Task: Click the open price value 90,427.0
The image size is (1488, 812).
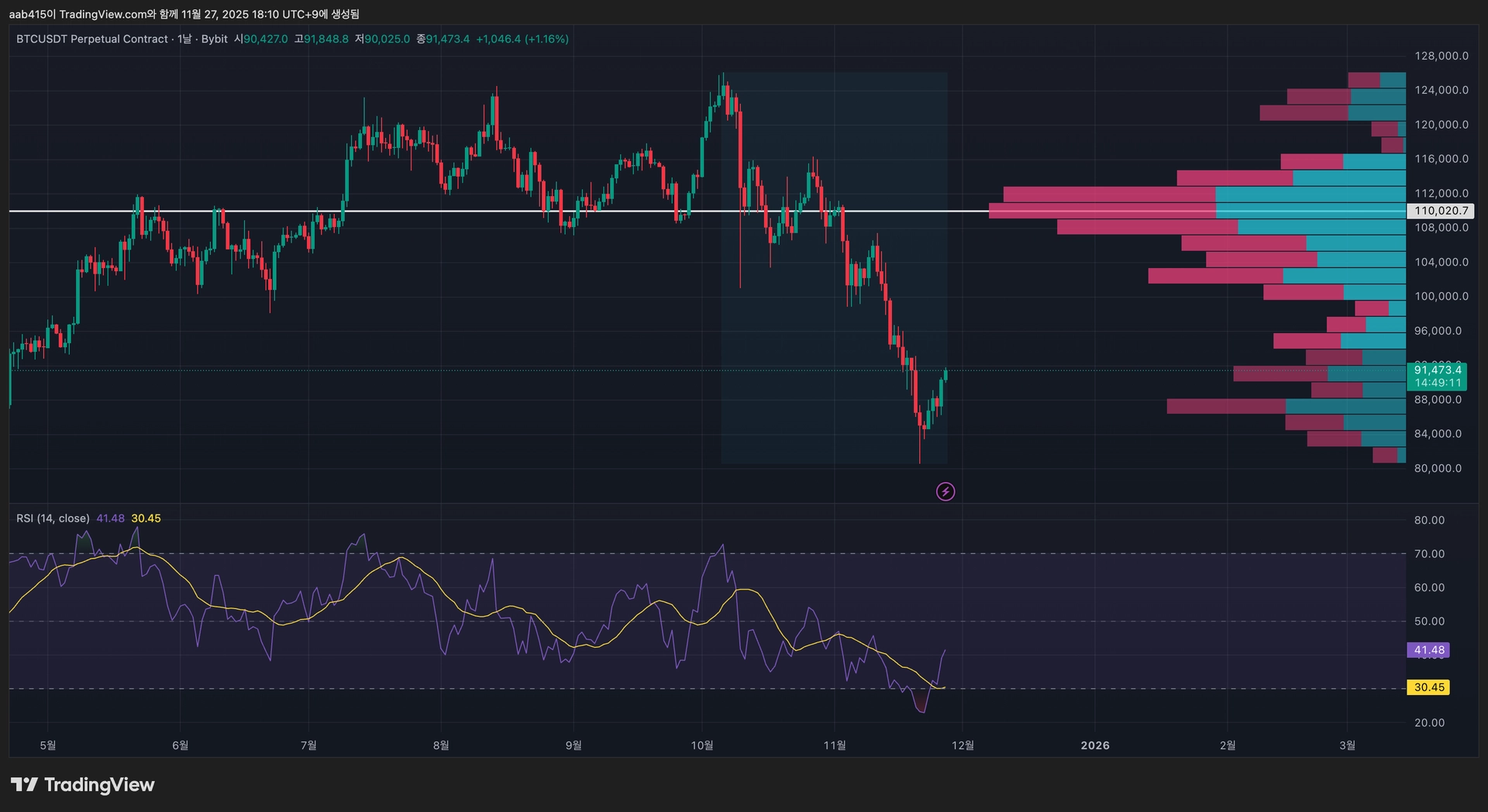Action: pyautogui.click(x=266, y=39)
